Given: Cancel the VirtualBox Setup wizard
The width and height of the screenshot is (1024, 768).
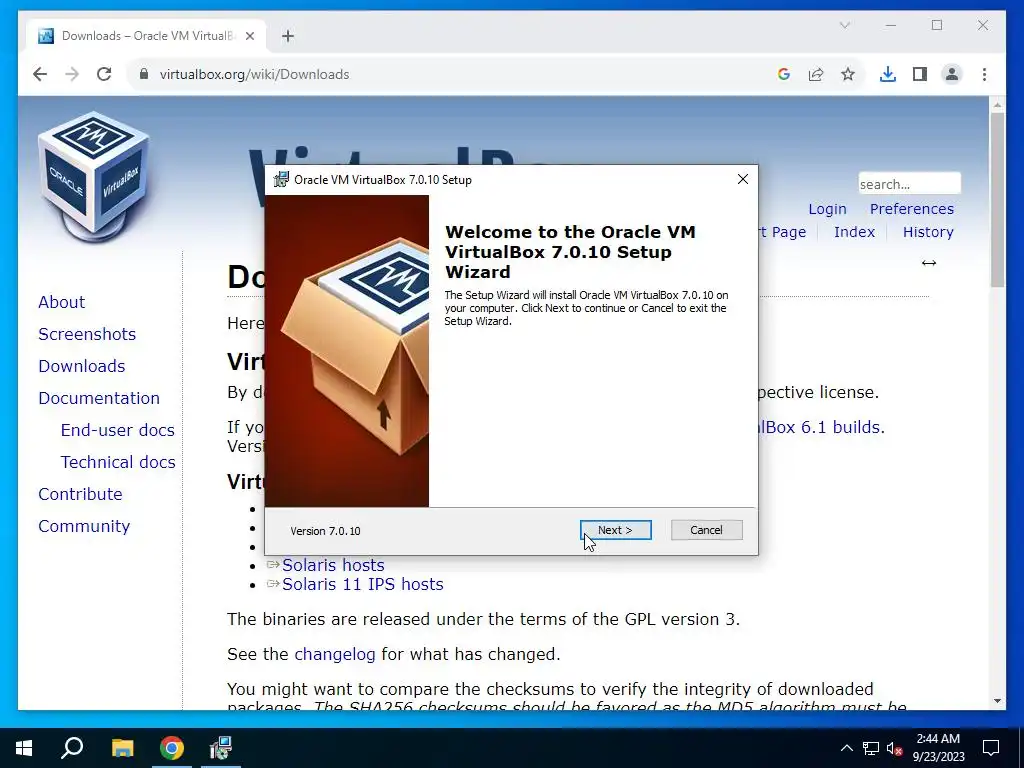Looking at the screenshot, I should click(706, 530).
